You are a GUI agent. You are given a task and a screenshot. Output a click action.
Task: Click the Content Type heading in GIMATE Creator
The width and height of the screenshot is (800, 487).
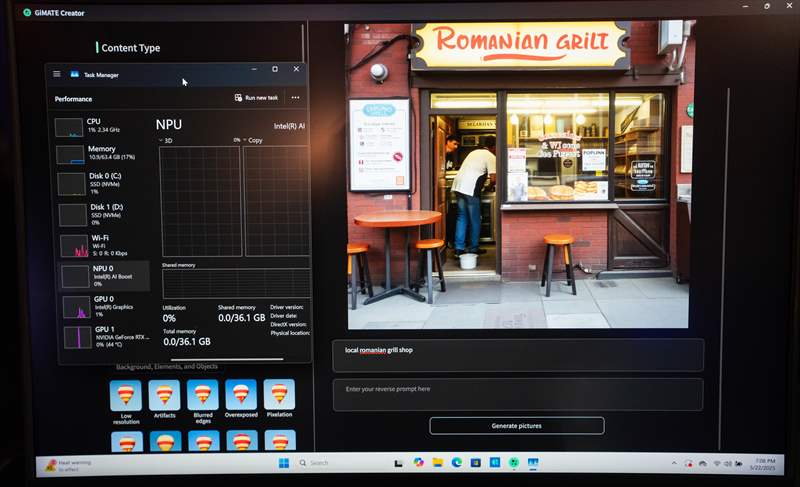pos(131,48)
